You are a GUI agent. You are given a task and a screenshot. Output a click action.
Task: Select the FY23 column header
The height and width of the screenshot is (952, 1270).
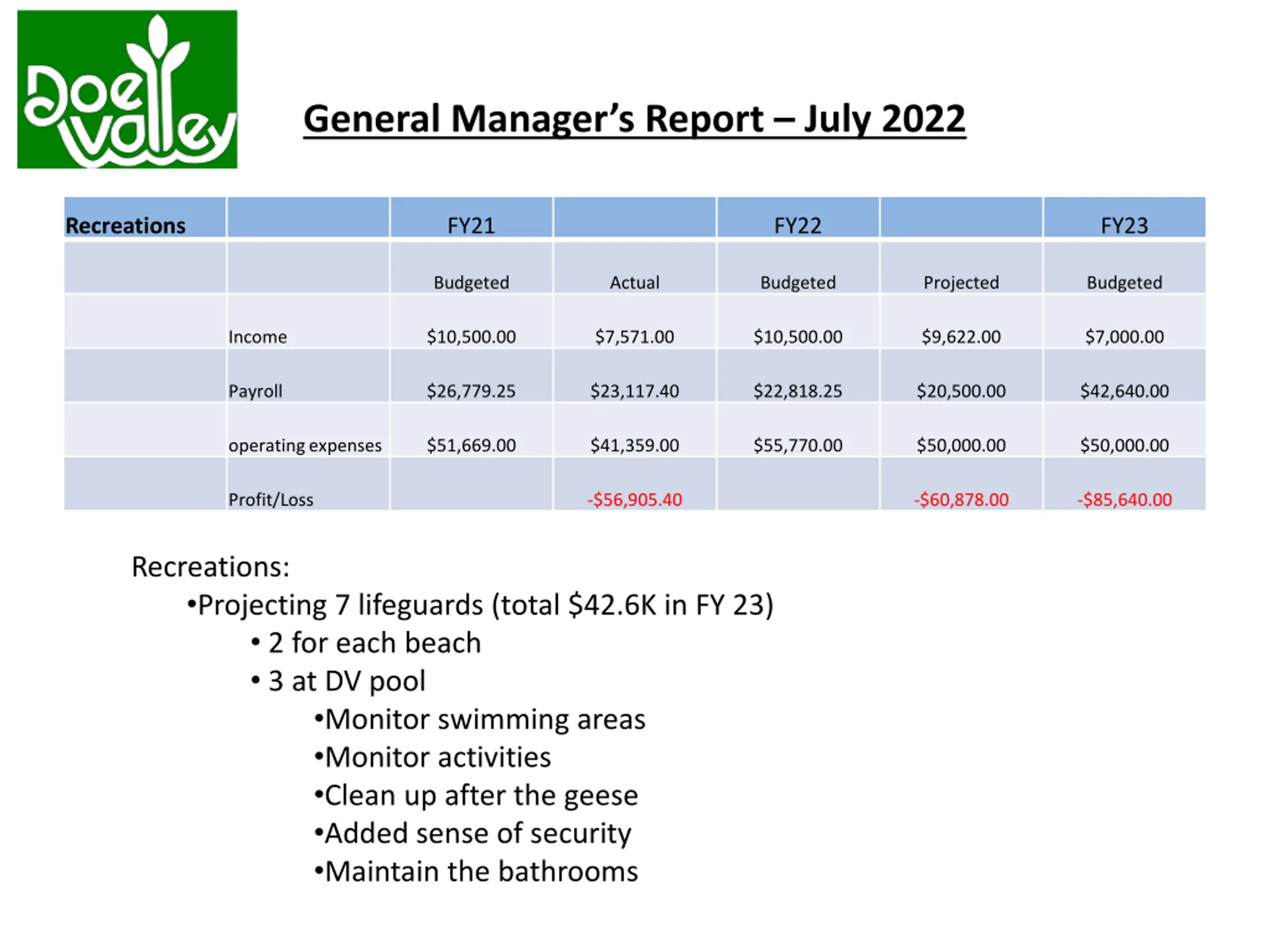point(1125,217)
